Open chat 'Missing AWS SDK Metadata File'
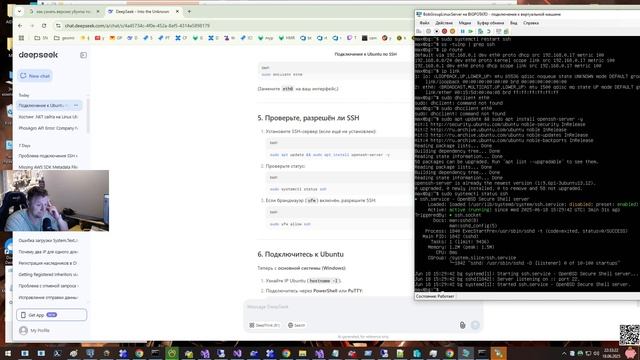The height and width of the screenshot is (360, 640). [x=48, y=167]
